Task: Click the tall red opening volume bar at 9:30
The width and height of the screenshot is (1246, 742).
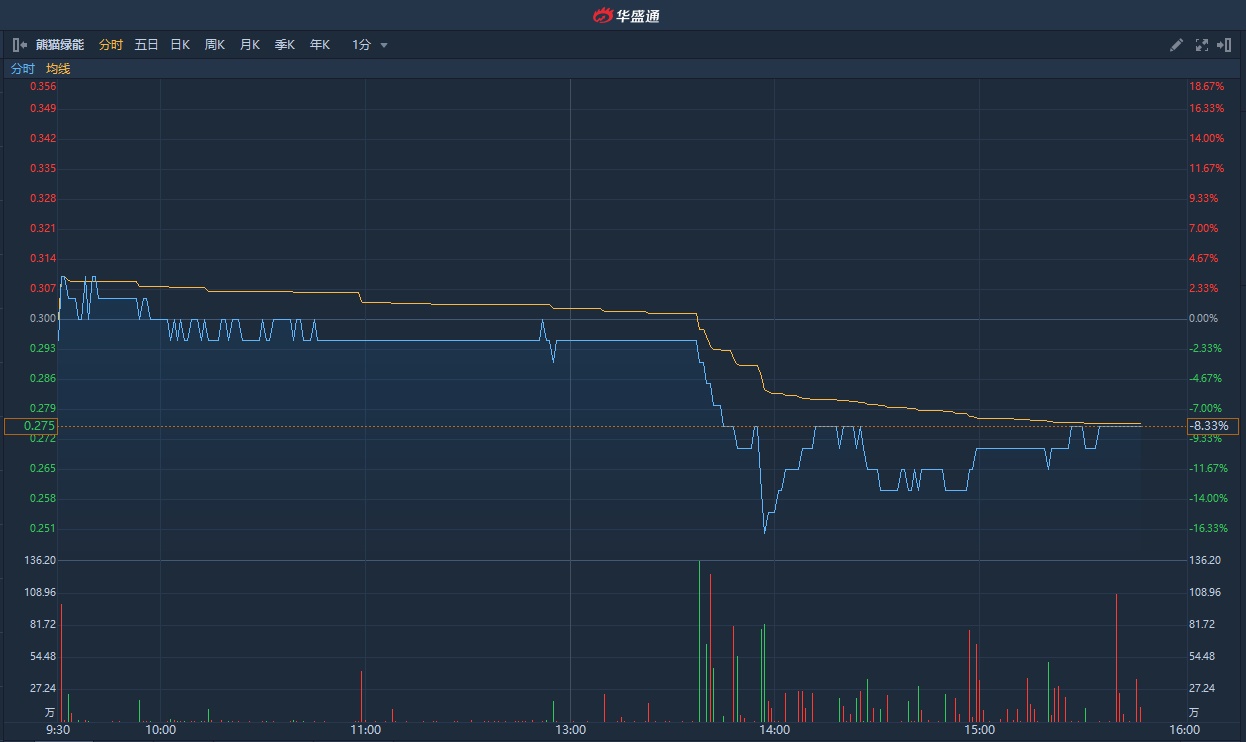Action: [61, 663]
